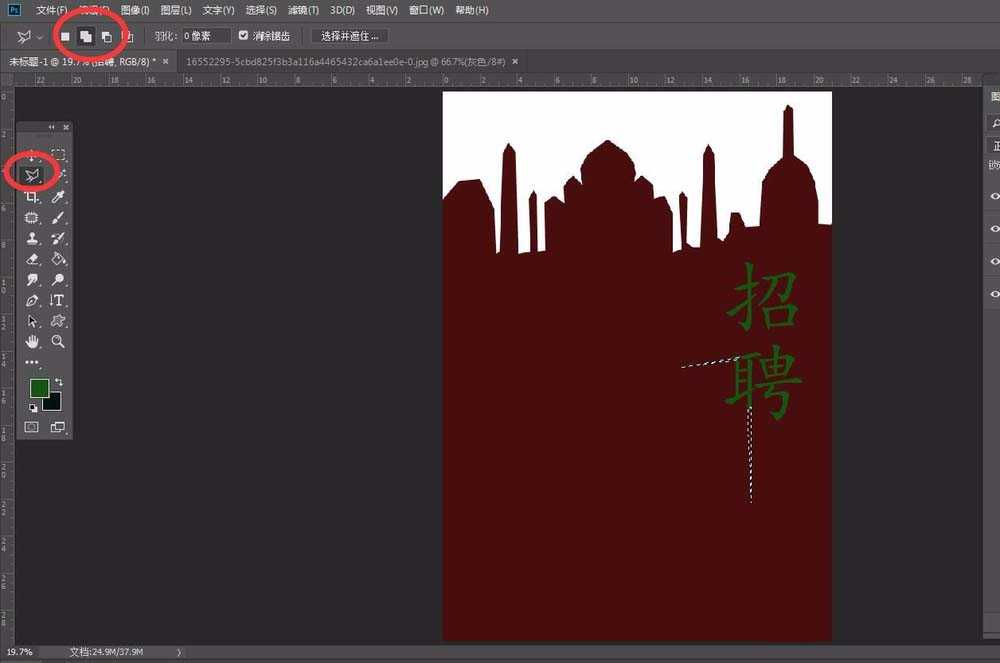Choose the Paint Bucket tool
Viewport: 1000px width, 663px height.
58,259
